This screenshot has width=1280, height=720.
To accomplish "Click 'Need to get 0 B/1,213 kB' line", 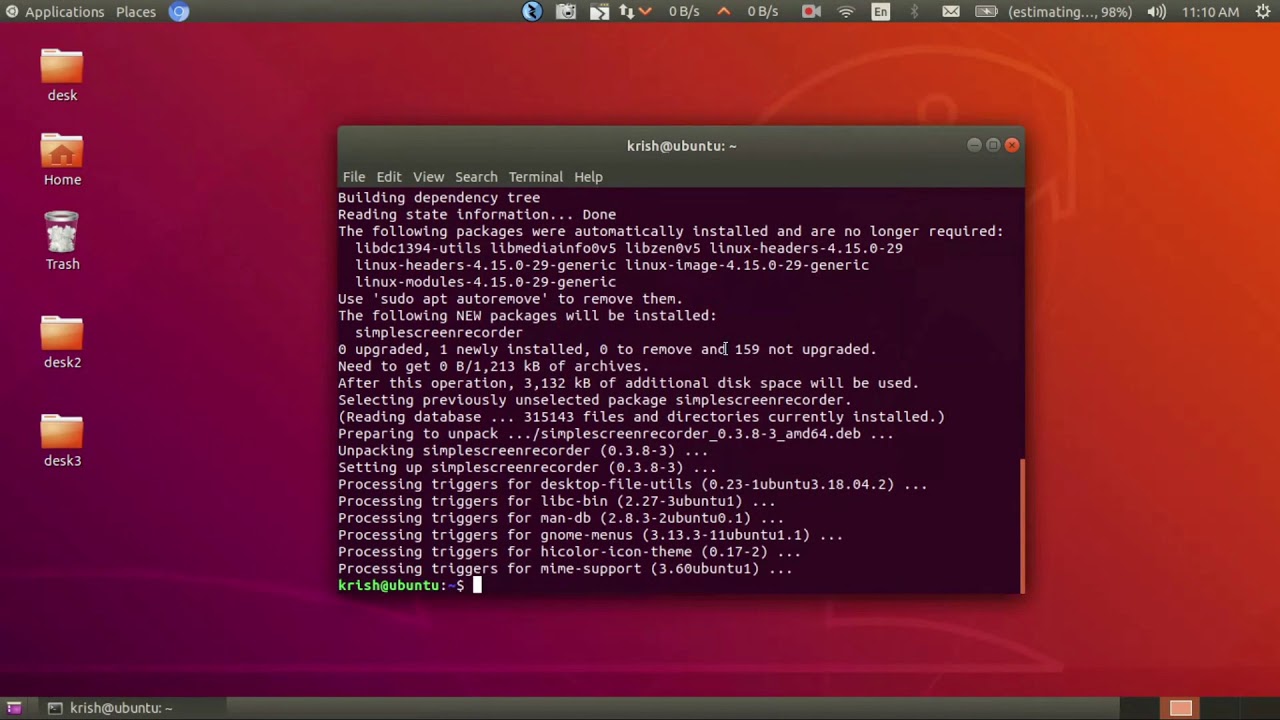I will tap(494, 367).
